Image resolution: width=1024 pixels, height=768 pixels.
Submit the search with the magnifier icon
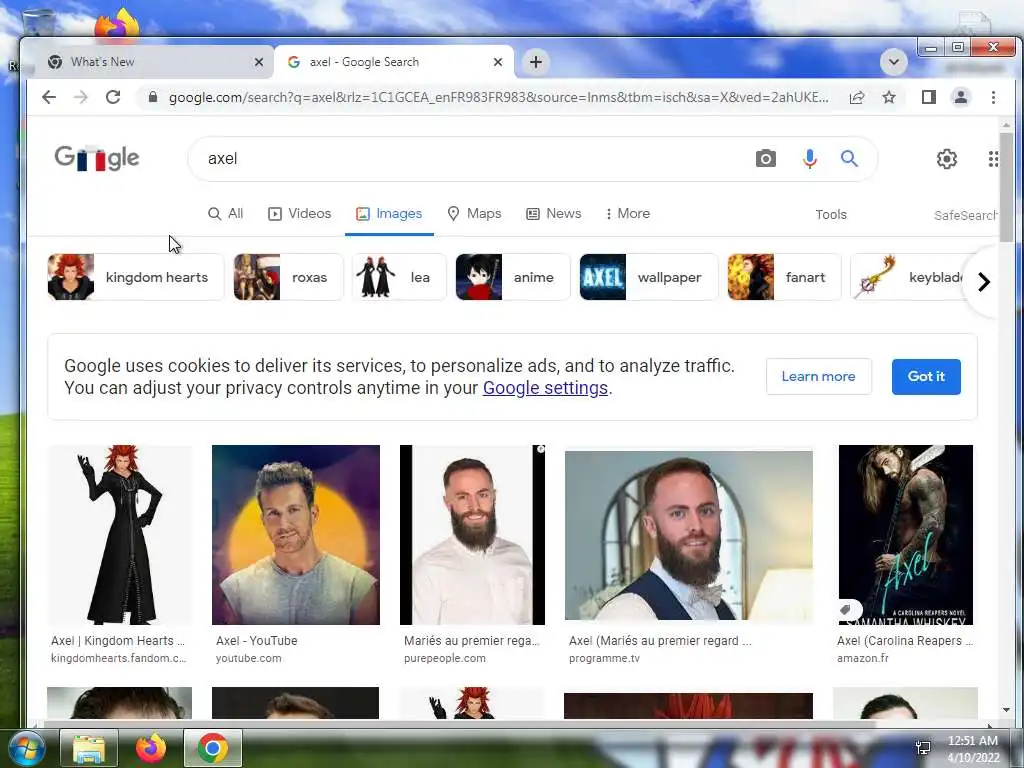[849, 159]
